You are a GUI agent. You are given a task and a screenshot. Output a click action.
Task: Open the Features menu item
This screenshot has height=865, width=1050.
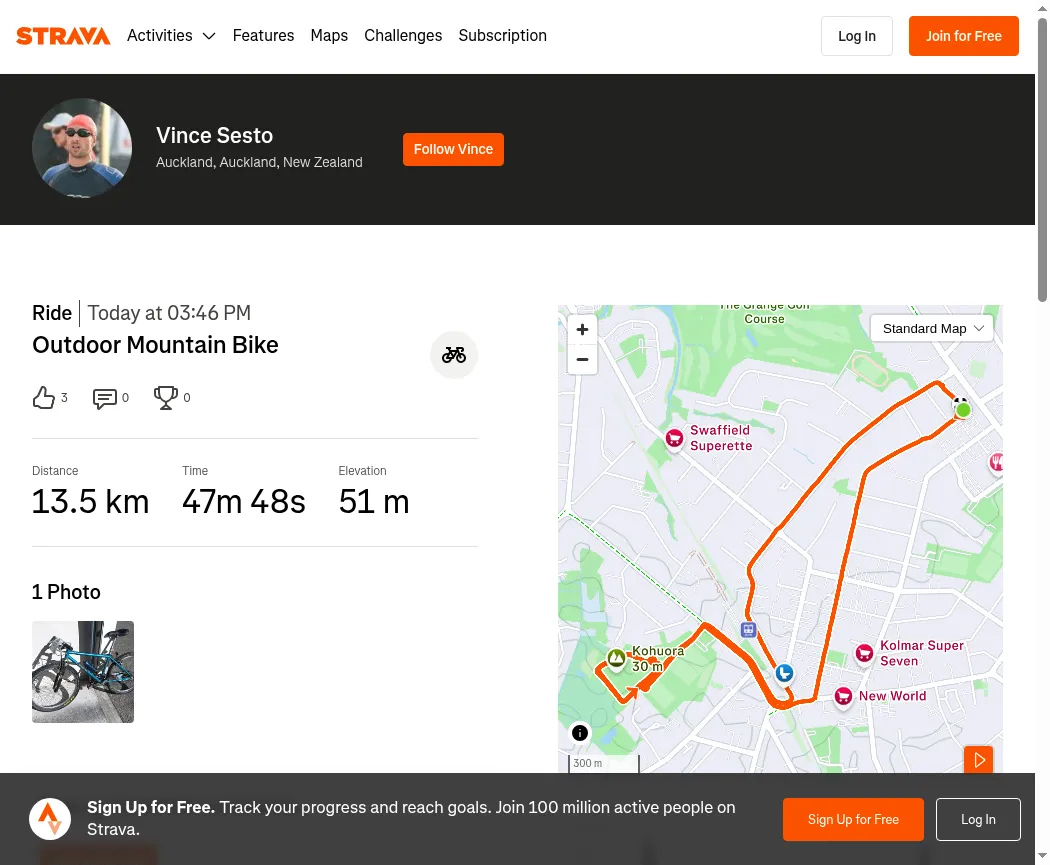[x=263, y=35]
